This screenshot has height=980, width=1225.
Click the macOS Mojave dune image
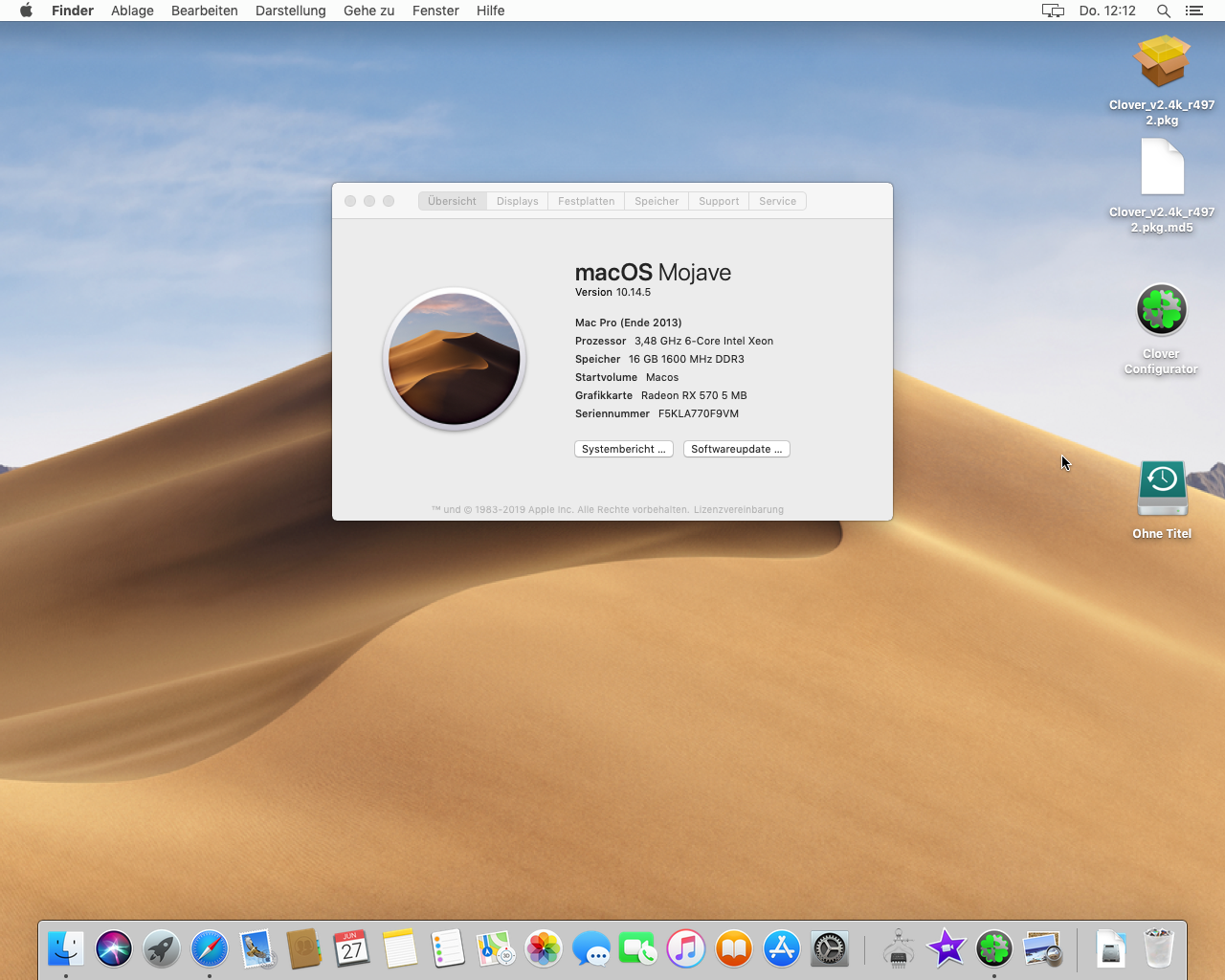455,360
